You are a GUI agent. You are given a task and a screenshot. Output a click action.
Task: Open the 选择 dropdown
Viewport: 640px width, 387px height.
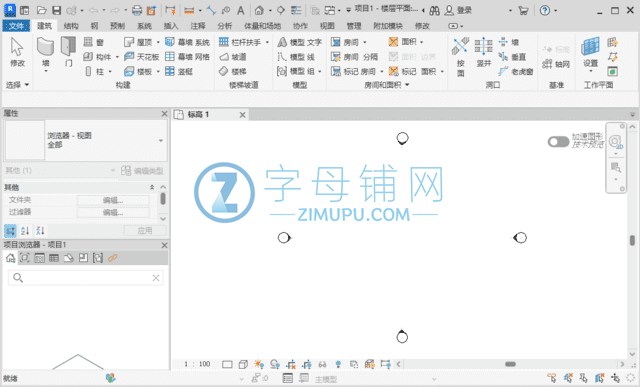click(x=17, y=85)
